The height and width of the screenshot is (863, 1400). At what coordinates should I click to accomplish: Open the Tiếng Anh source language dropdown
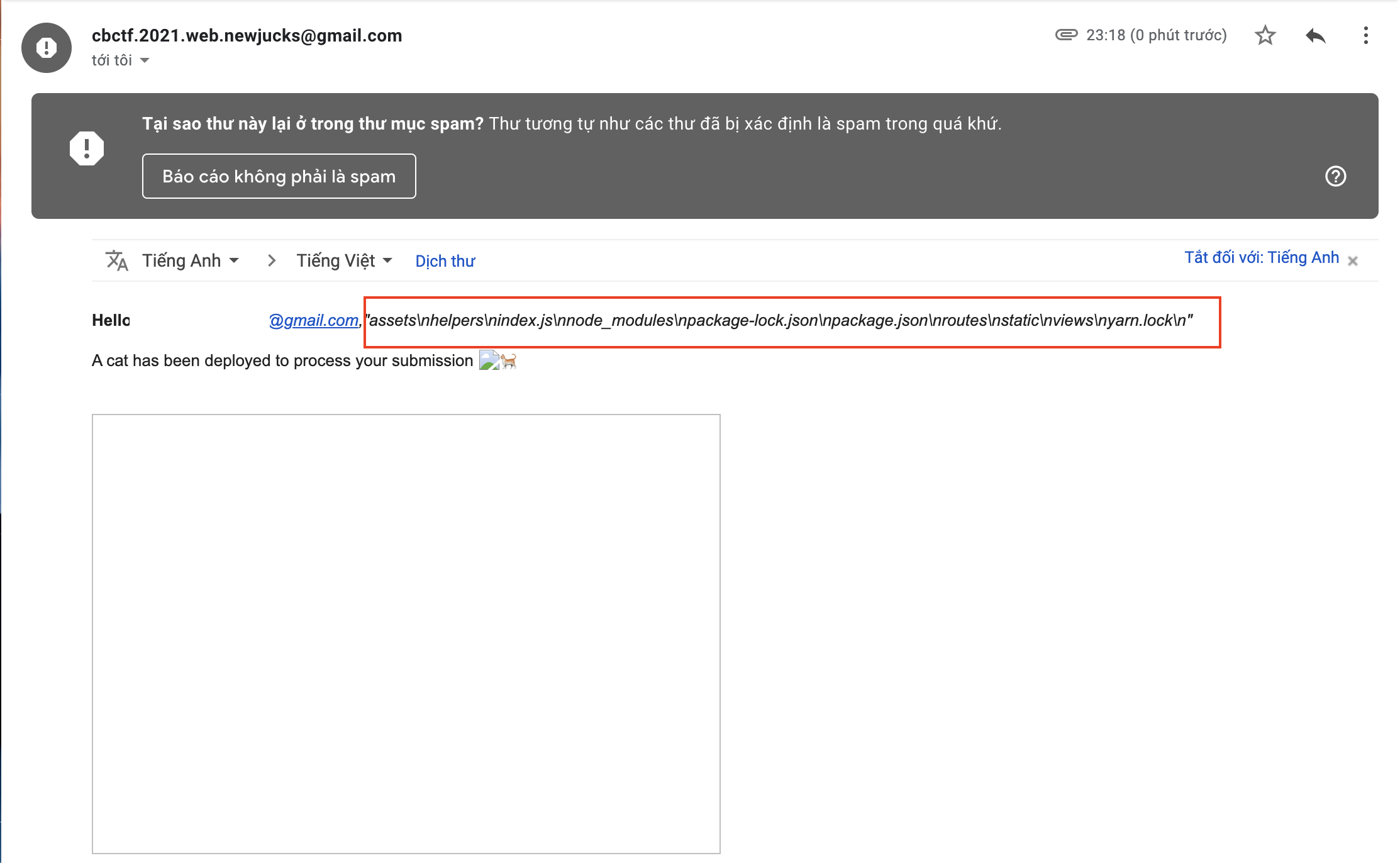point(191,260)
